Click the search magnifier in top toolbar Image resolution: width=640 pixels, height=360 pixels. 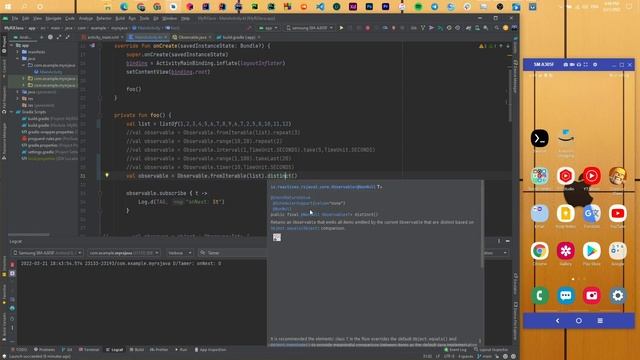(x=496, y=28)
